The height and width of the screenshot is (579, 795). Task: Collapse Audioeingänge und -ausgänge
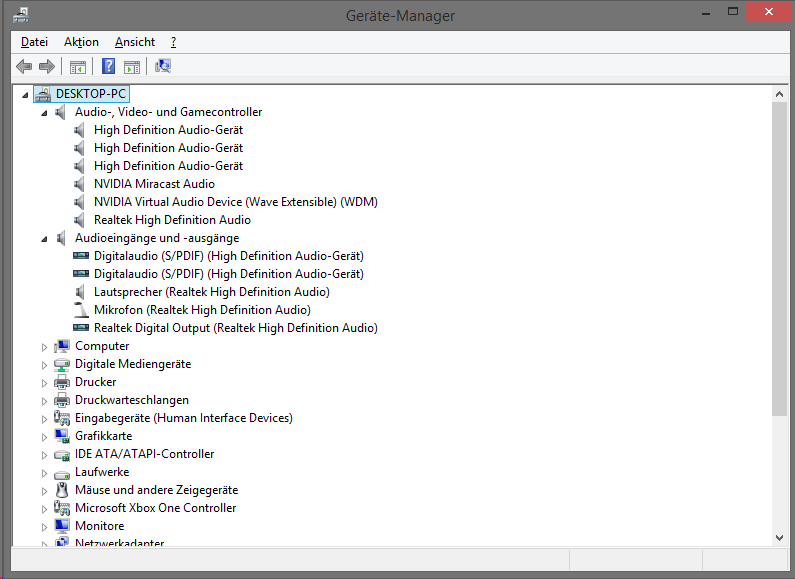(x=45, y=239)
